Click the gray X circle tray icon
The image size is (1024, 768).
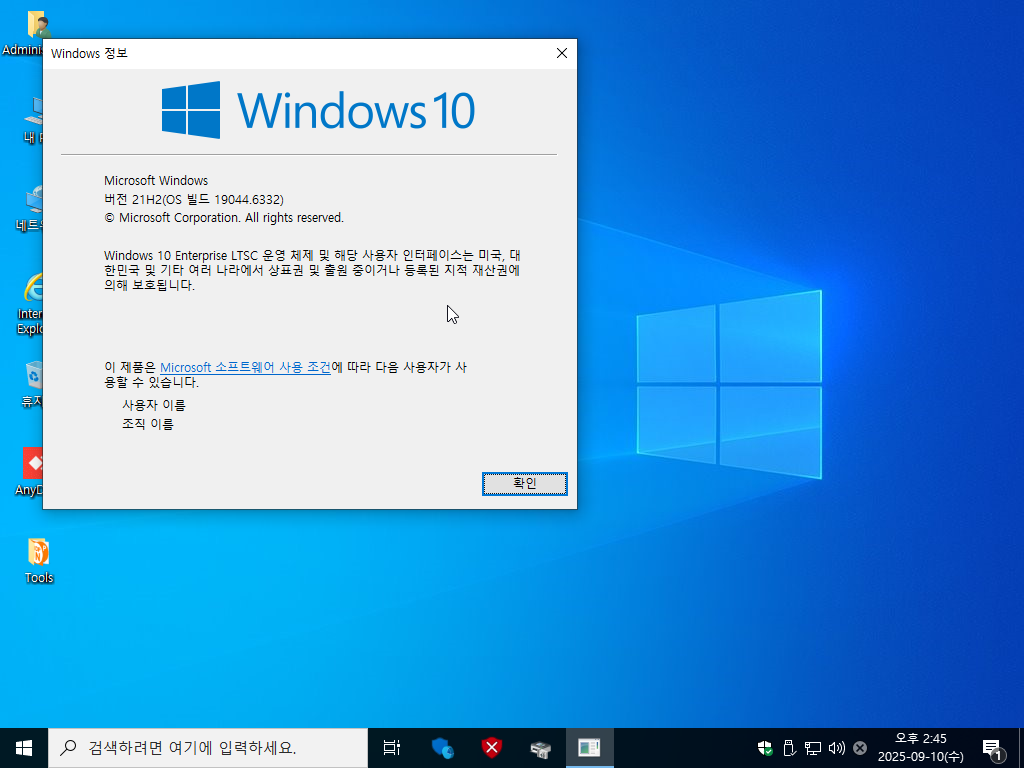pos(860,748)
